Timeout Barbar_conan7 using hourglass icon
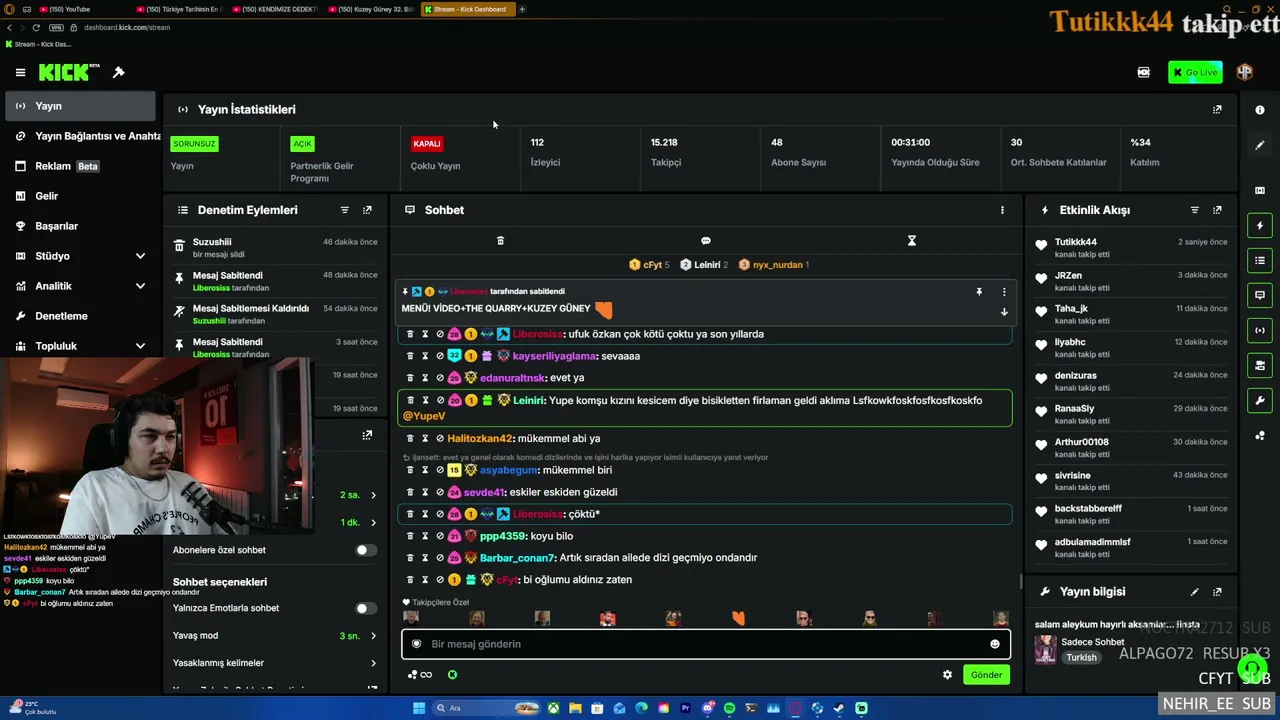Screen dimensions: 1280x720 point(425,558)
